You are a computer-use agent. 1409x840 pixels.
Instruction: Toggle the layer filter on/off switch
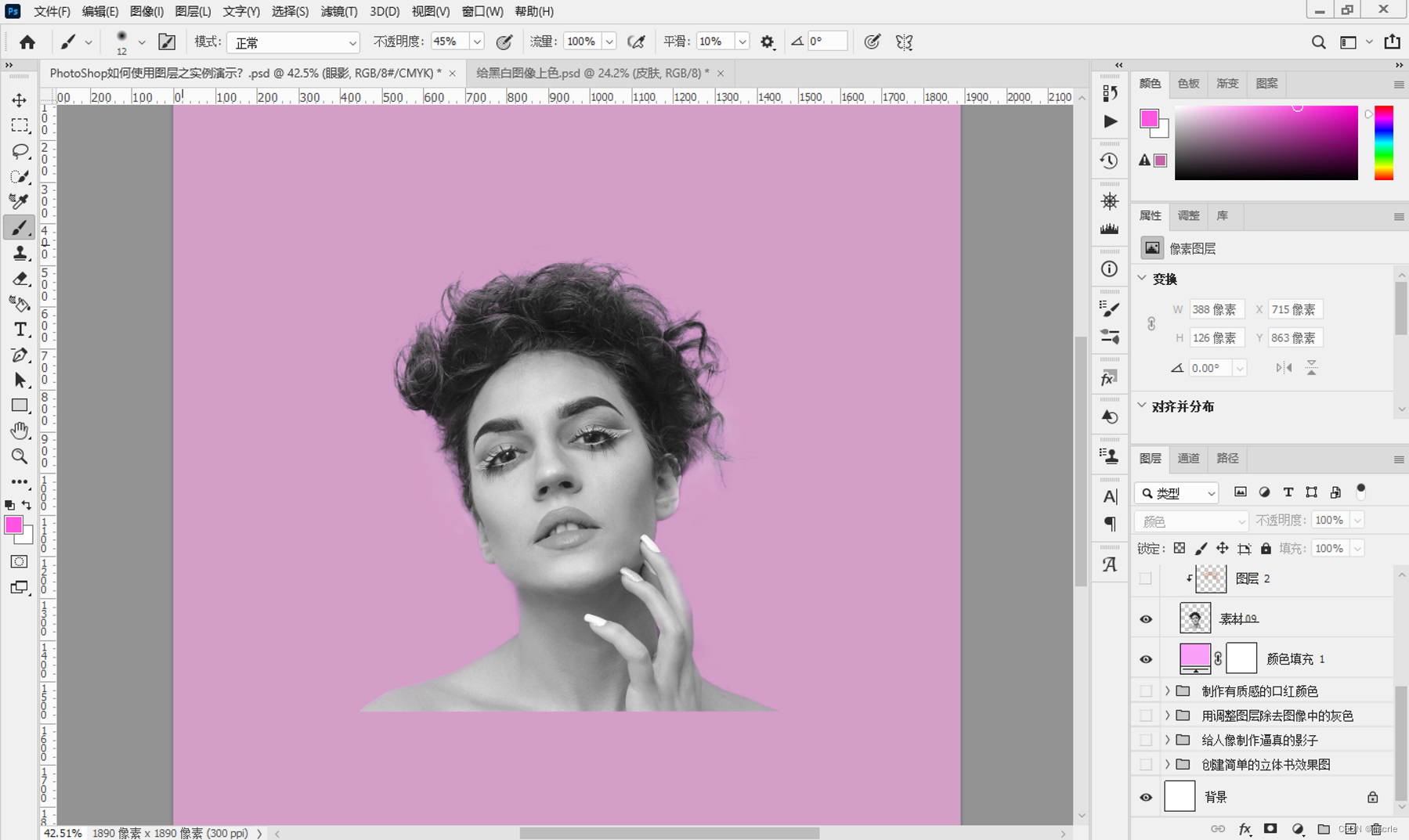click(1361, 492)
